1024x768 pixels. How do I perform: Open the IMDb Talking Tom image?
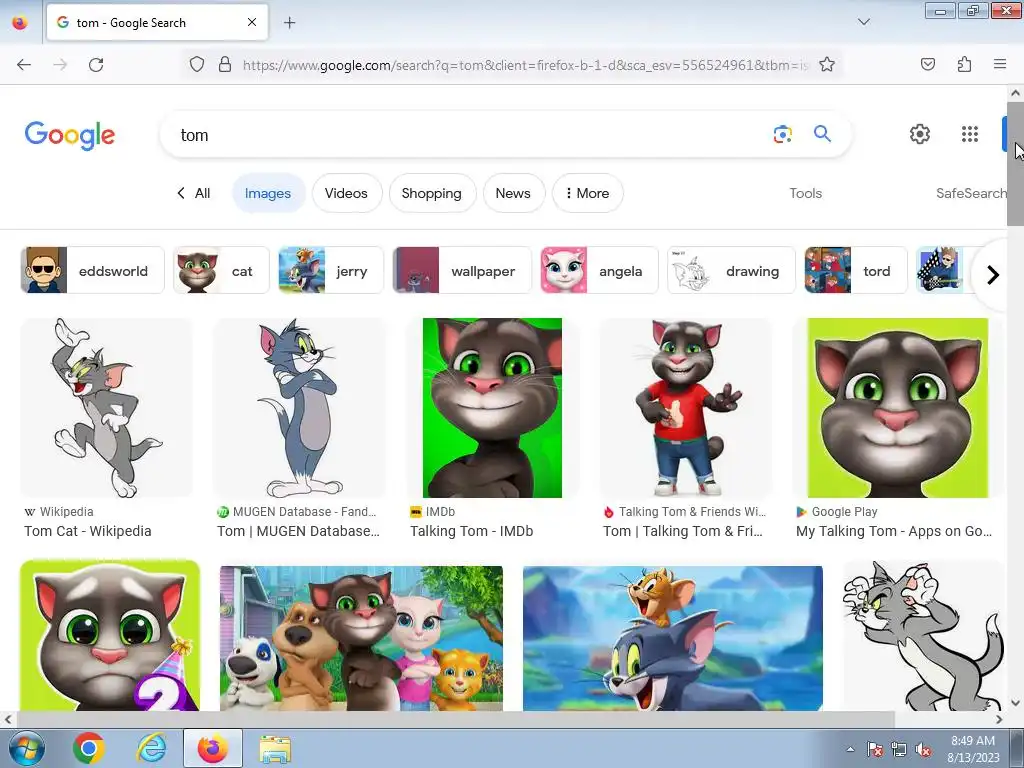click(492, 408)
